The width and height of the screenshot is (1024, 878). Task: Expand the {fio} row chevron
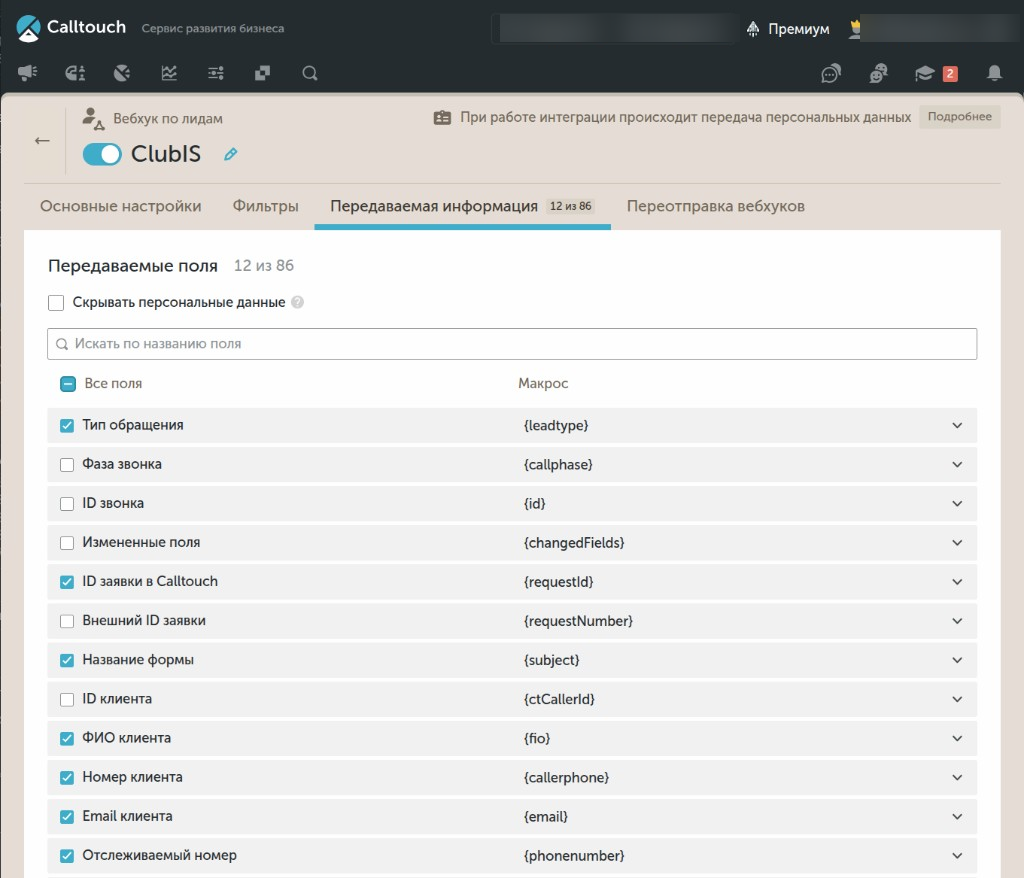coord(957,738)
